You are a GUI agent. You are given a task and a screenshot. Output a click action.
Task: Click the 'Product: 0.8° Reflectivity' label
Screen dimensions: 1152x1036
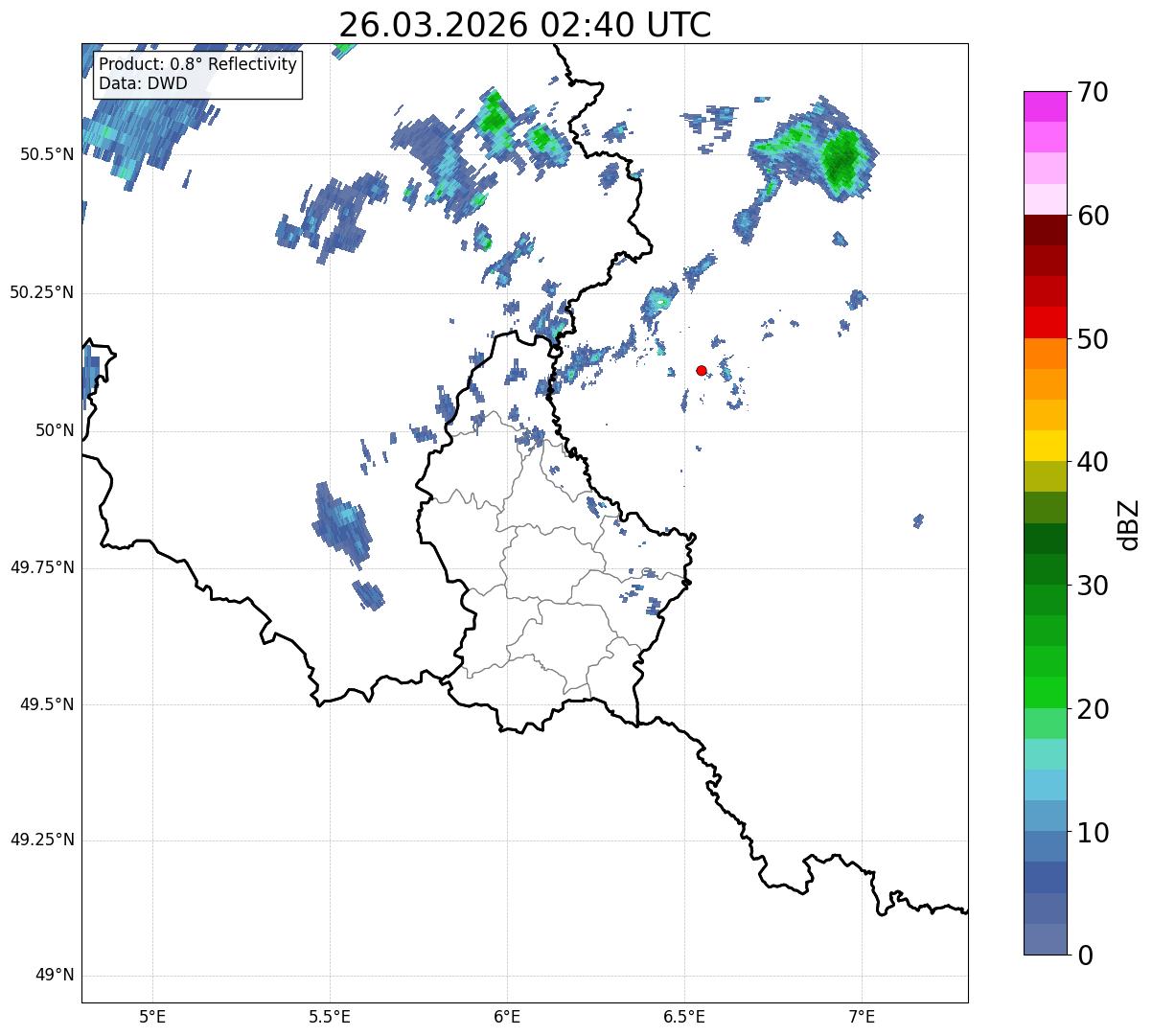(x=198, y=64)
